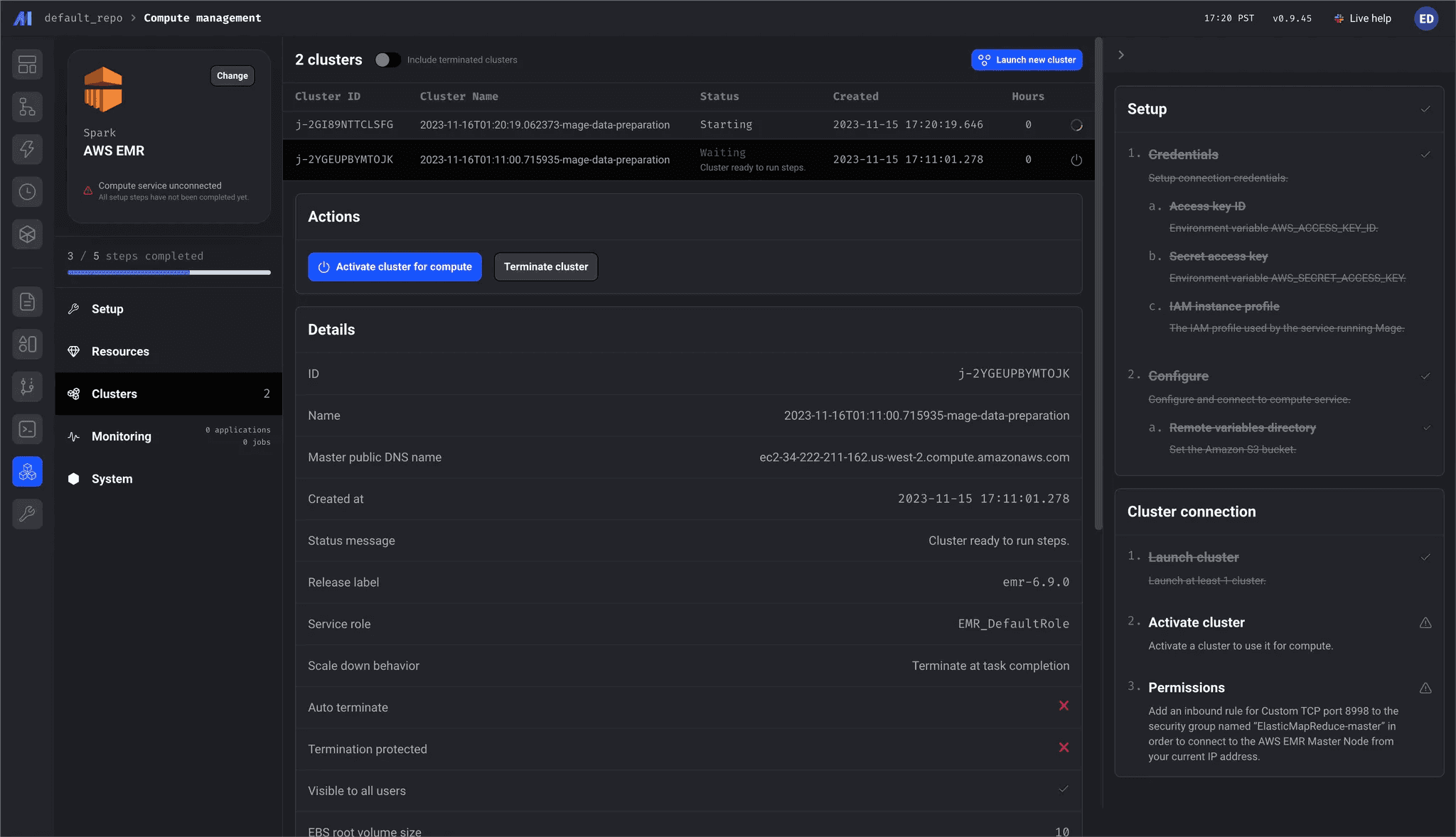Open the dashboard grid icon in sidebar
Image resolution: width=1456 pixels, height=837 pixels.
click(27, 65)
